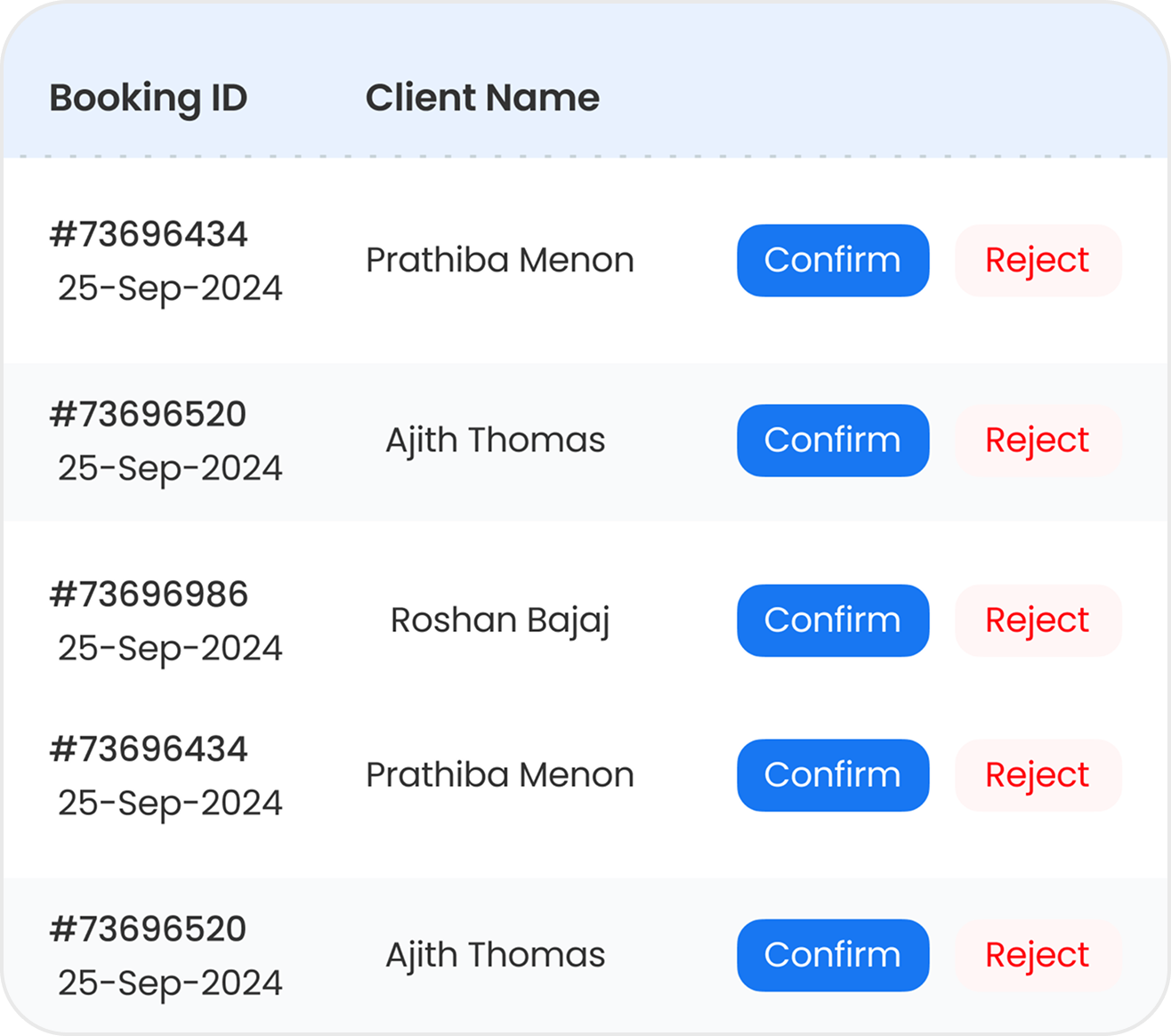Image resolution: width=1171 pixels, height=1036 pixels.
Task: Confirm booking #73696434 for Prathiba Menon
Action: 832,260
